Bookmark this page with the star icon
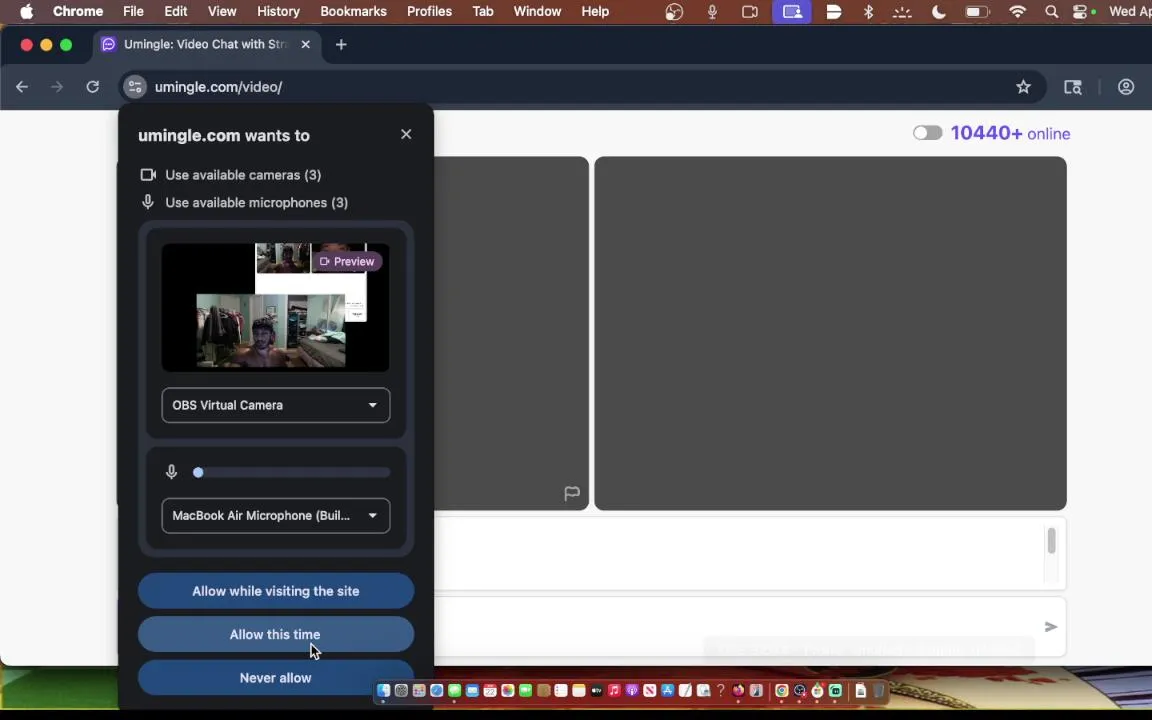 (x=1023, y=87)
